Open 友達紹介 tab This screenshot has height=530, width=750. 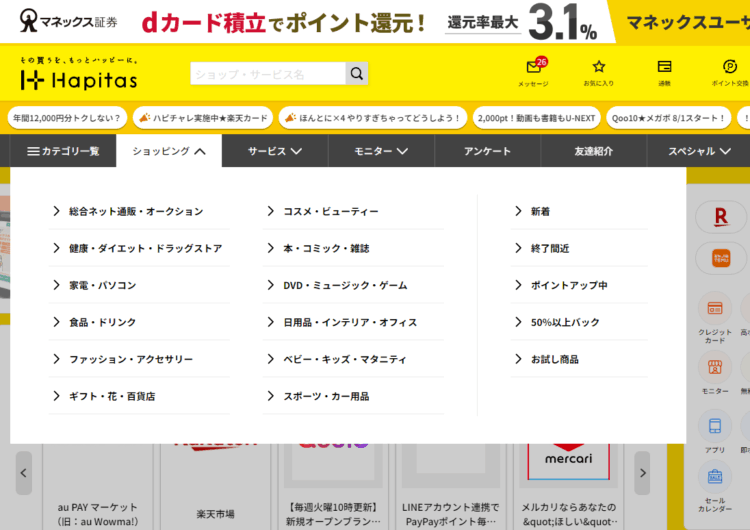pyautogui.click(x=594, y=151)
